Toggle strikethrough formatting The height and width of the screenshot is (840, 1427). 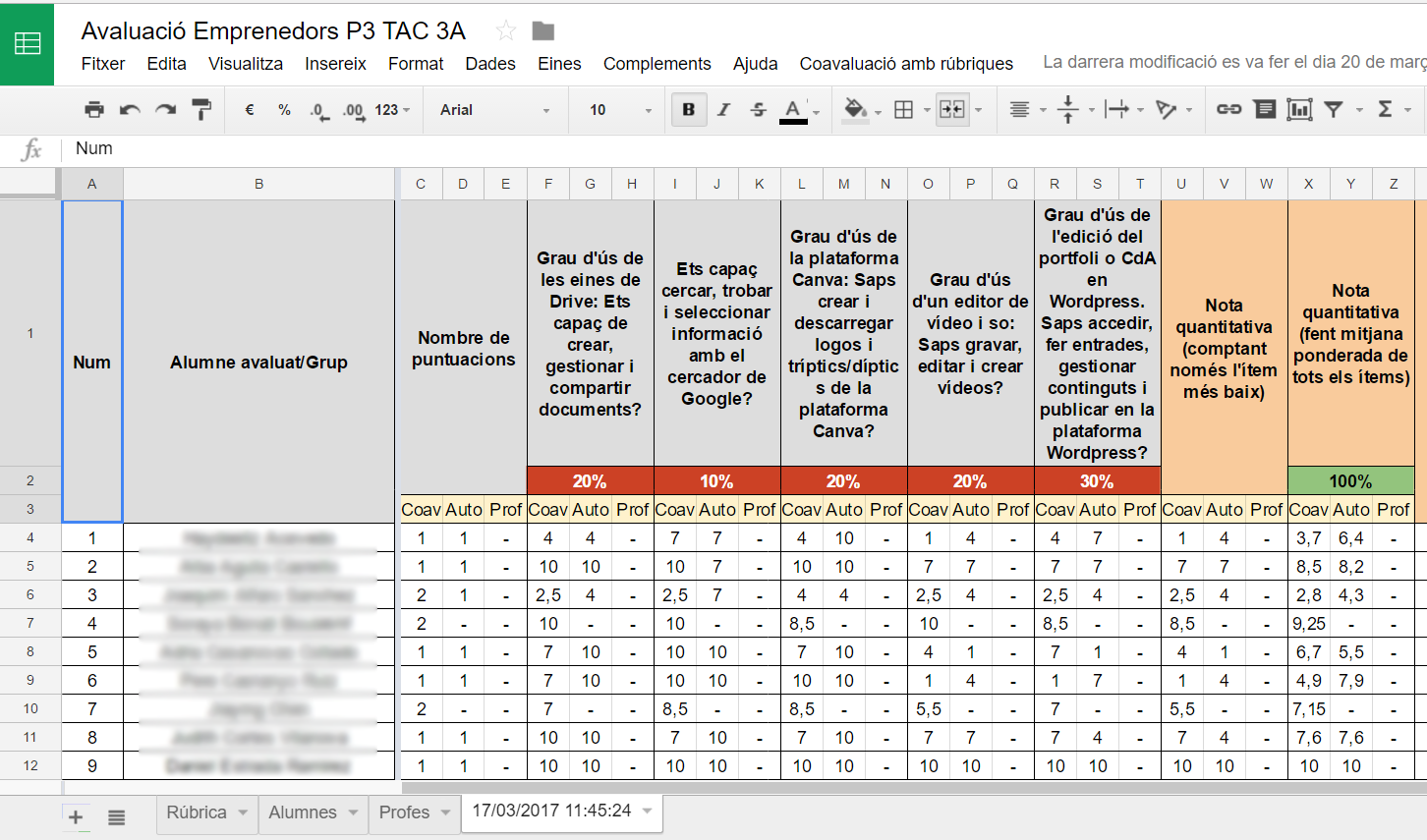tap(758, 109)
